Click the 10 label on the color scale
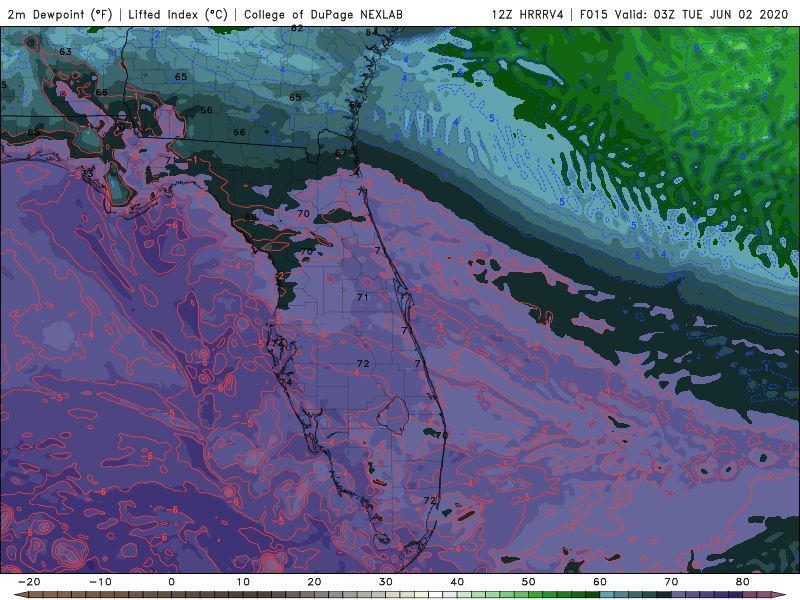The width and height of the screenshot is (800, 600). pos(243,582)
